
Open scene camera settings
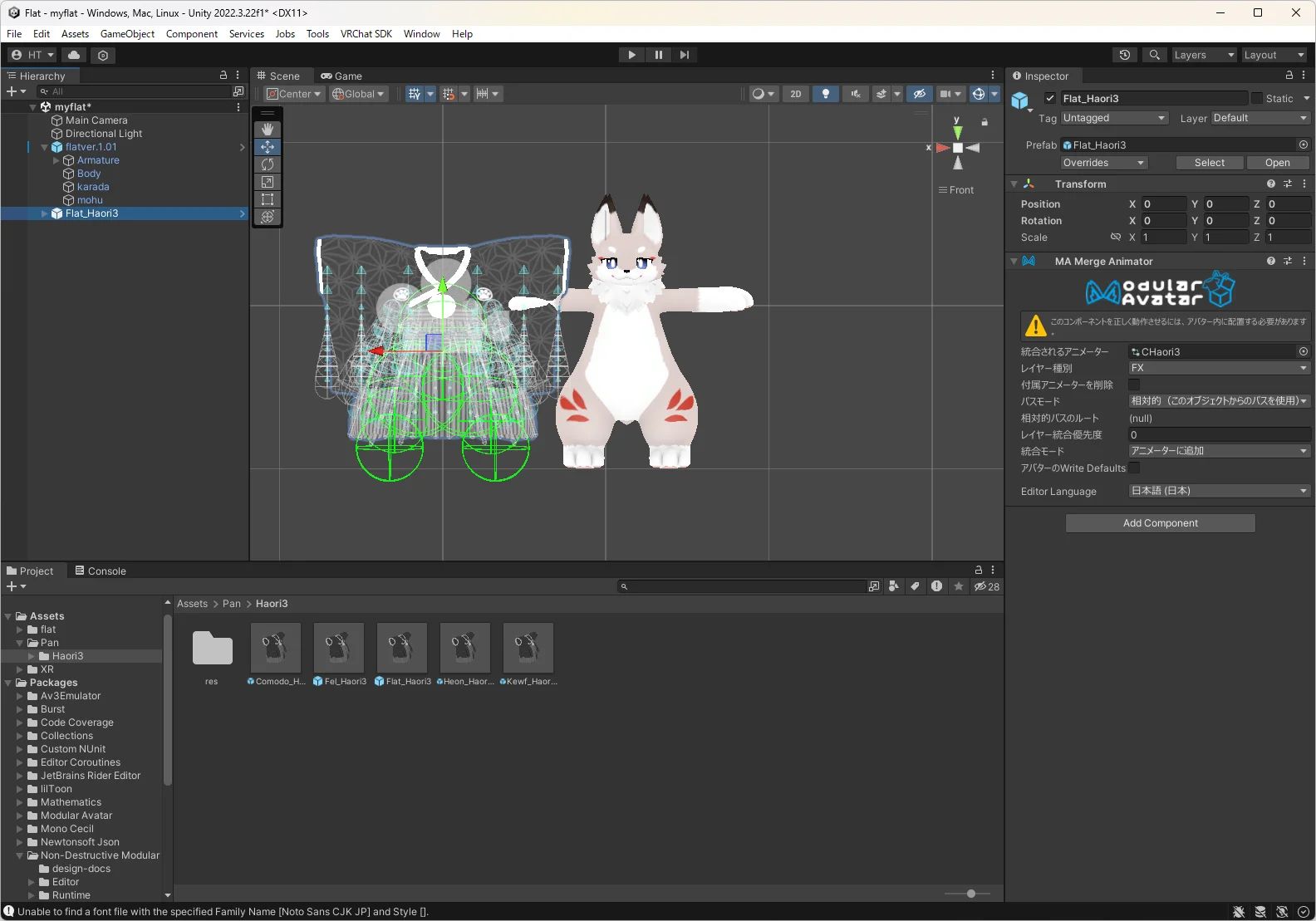(x=950, y=94)
